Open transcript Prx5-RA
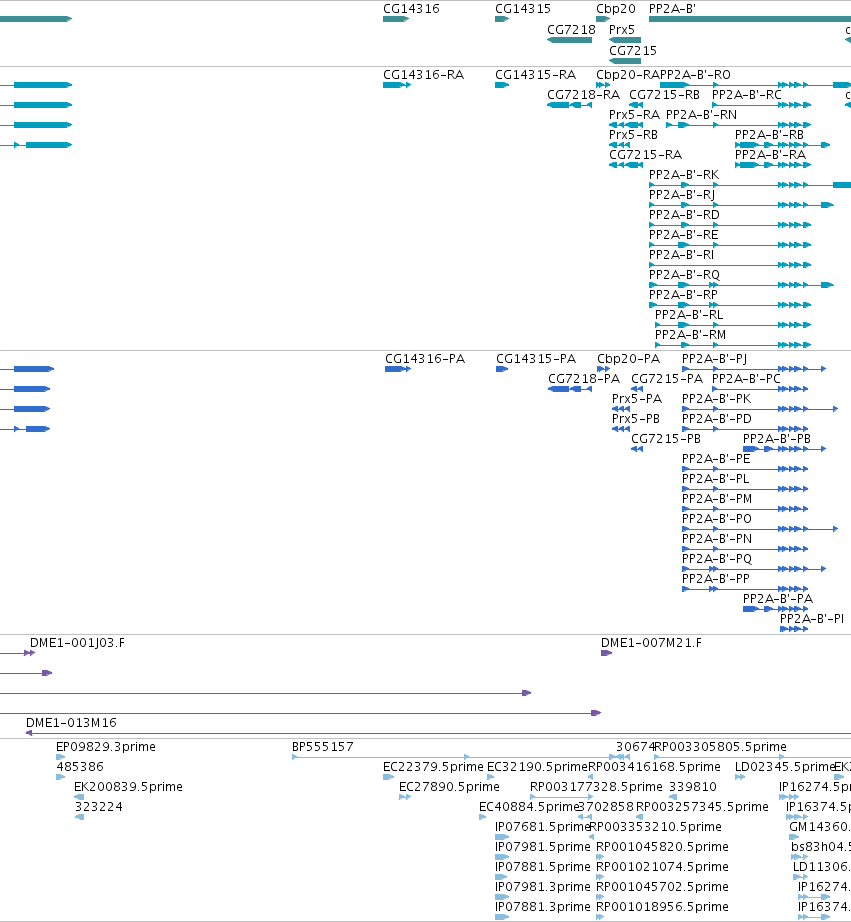This screenshot has width=851, height=922. coord(635,115)
